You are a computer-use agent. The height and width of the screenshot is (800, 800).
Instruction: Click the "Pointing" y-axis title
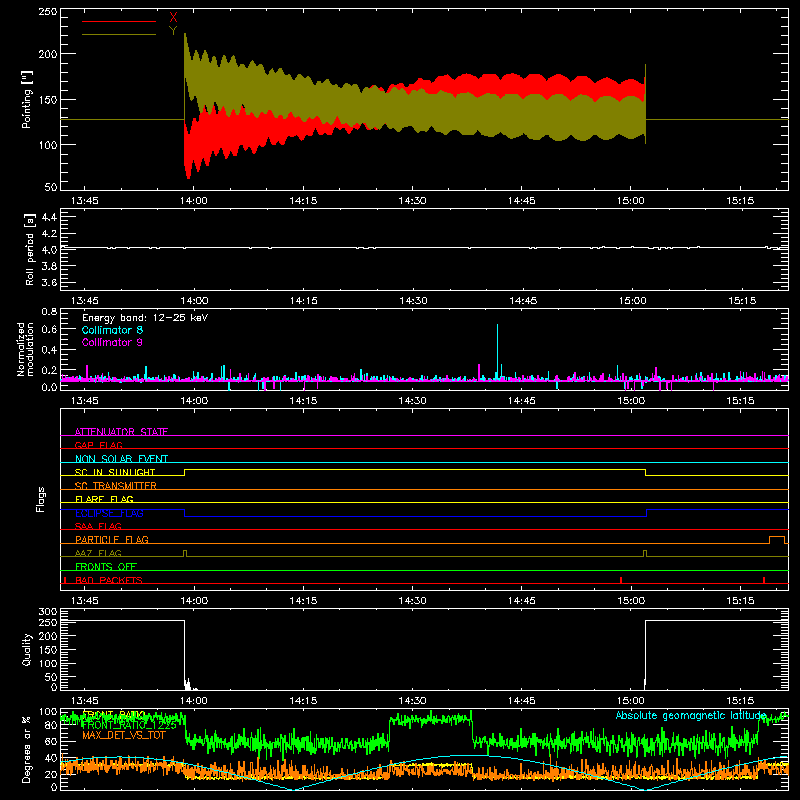point(27,99)
